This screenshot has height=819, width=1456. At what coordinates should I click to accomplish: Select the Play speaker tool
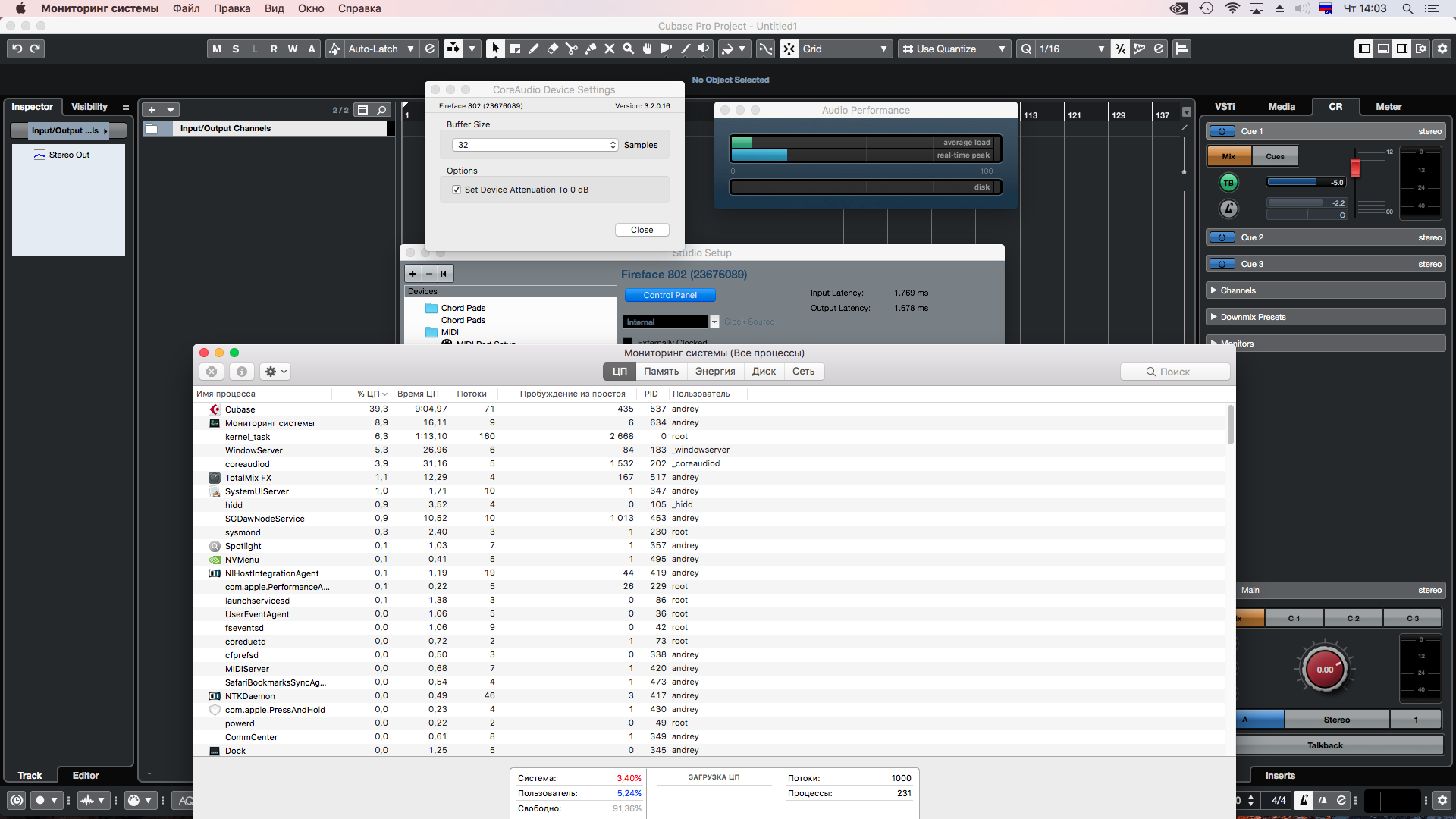tap(704, 49)
